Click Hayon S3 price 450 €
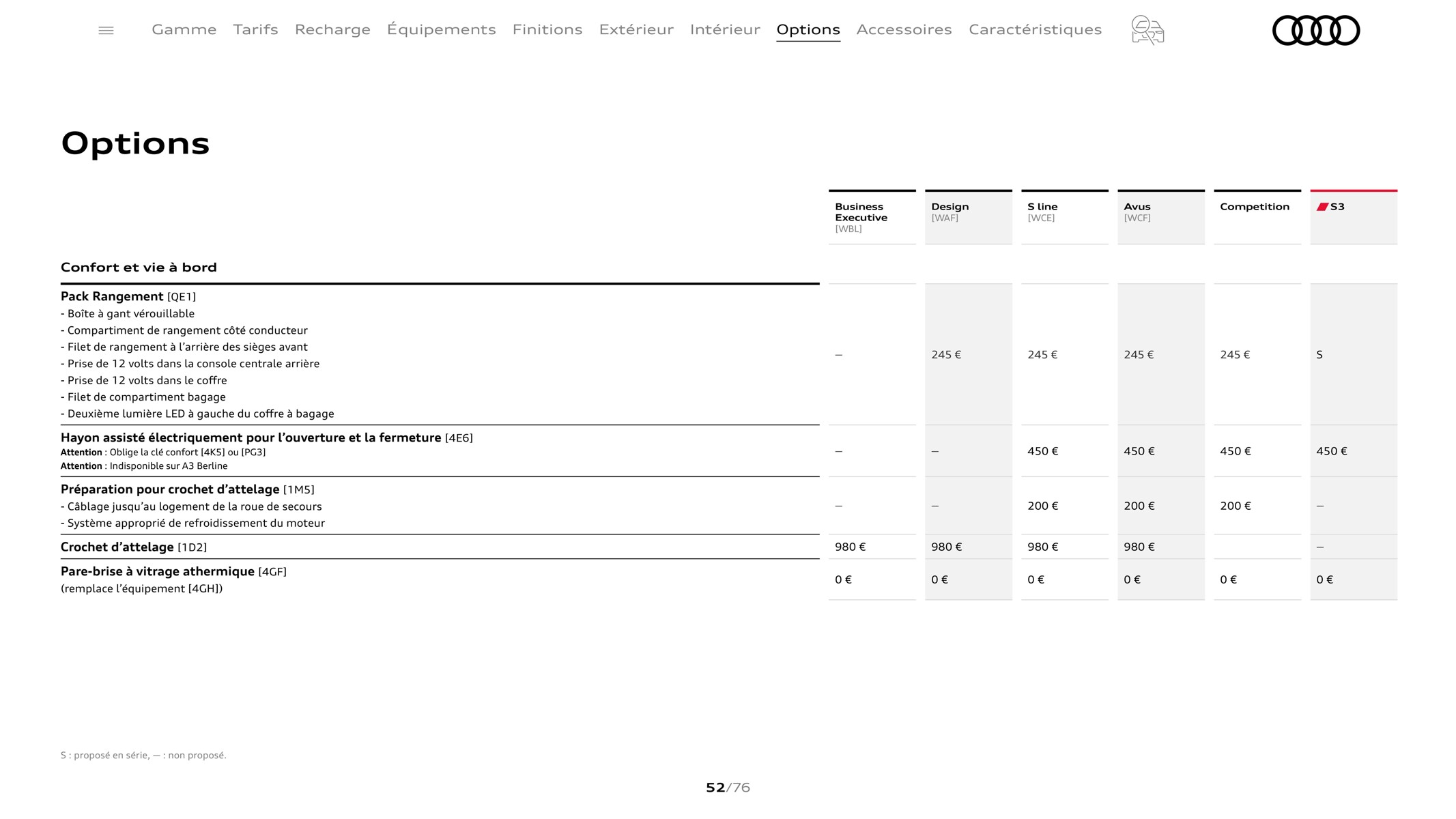The image size is (1456, 819). point(1332,451)
